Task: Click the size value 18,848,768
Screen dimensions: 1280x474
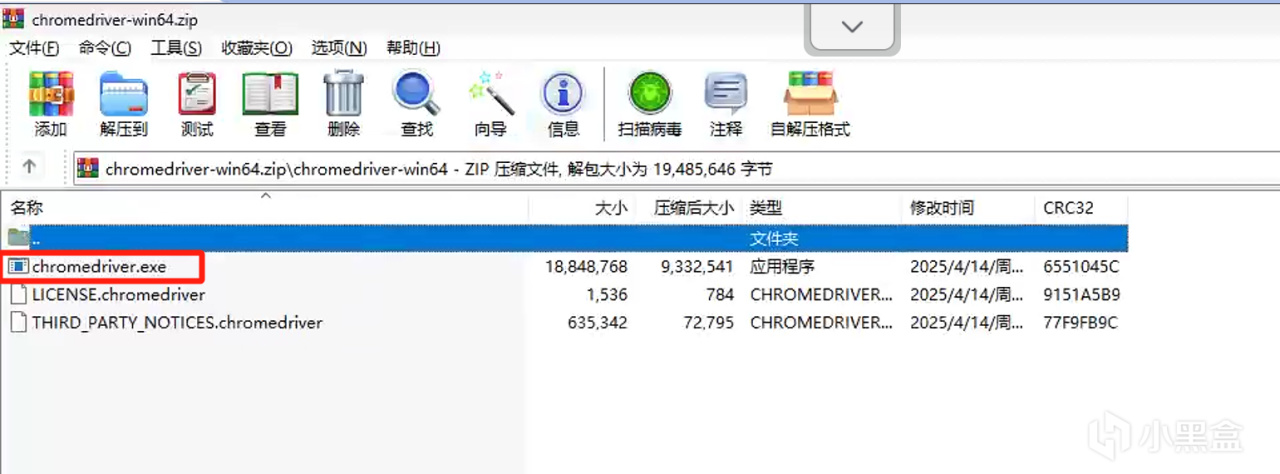Action: [x=587, y=267]
